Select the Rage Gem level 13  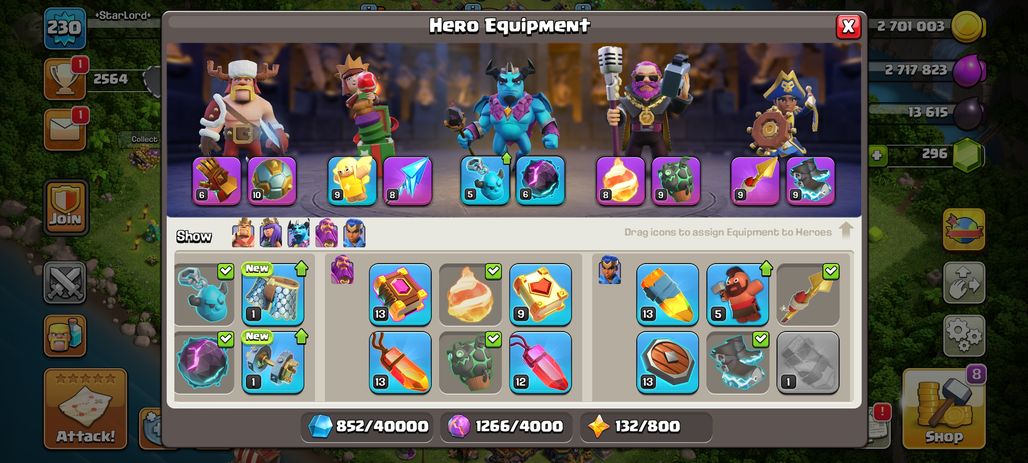coord(400,363)
